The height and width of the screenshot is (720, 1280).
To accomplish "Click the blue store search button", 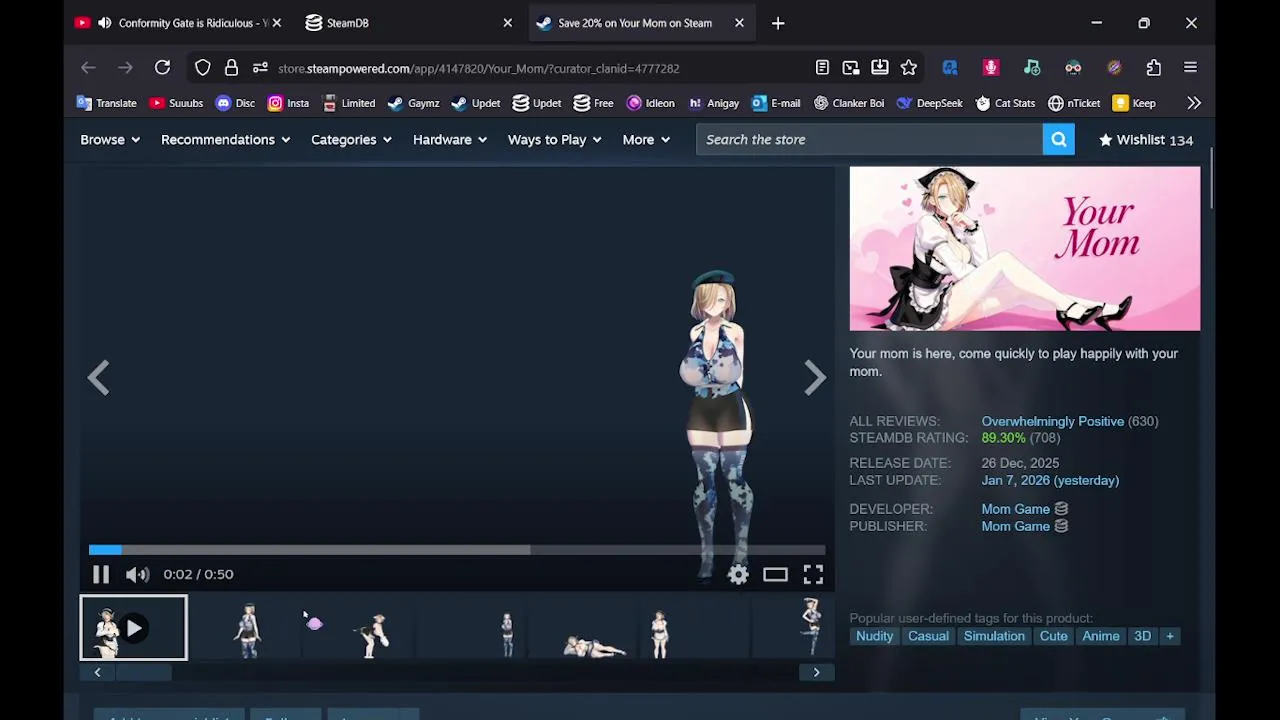I will [x=1059, y=140].
